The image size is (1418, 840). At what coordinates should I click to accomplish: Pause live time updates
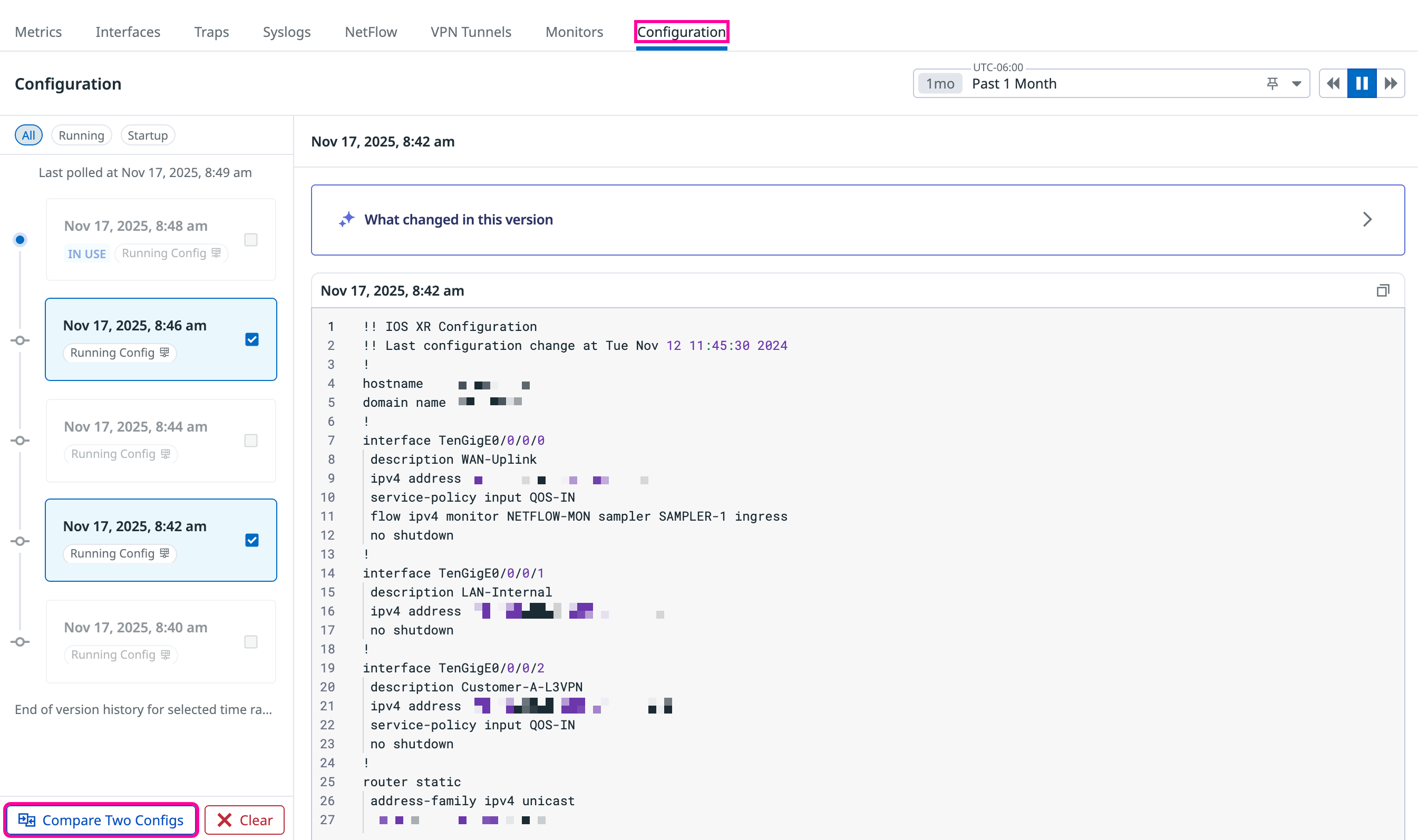coord(1362,84)
